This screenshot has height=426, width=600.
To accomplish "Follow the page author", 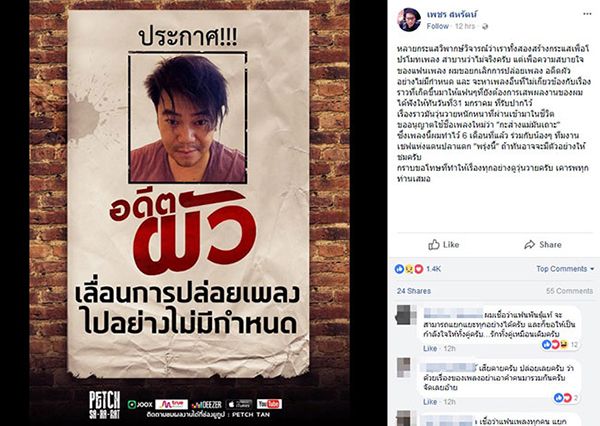I will [x=437, y=26].
